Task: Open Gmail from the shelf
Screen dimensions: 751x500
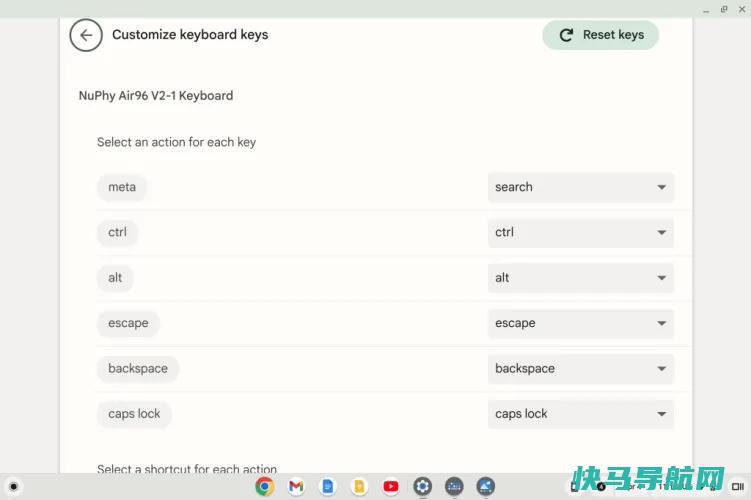Action: pyautogui.click(x=296, y=487)
